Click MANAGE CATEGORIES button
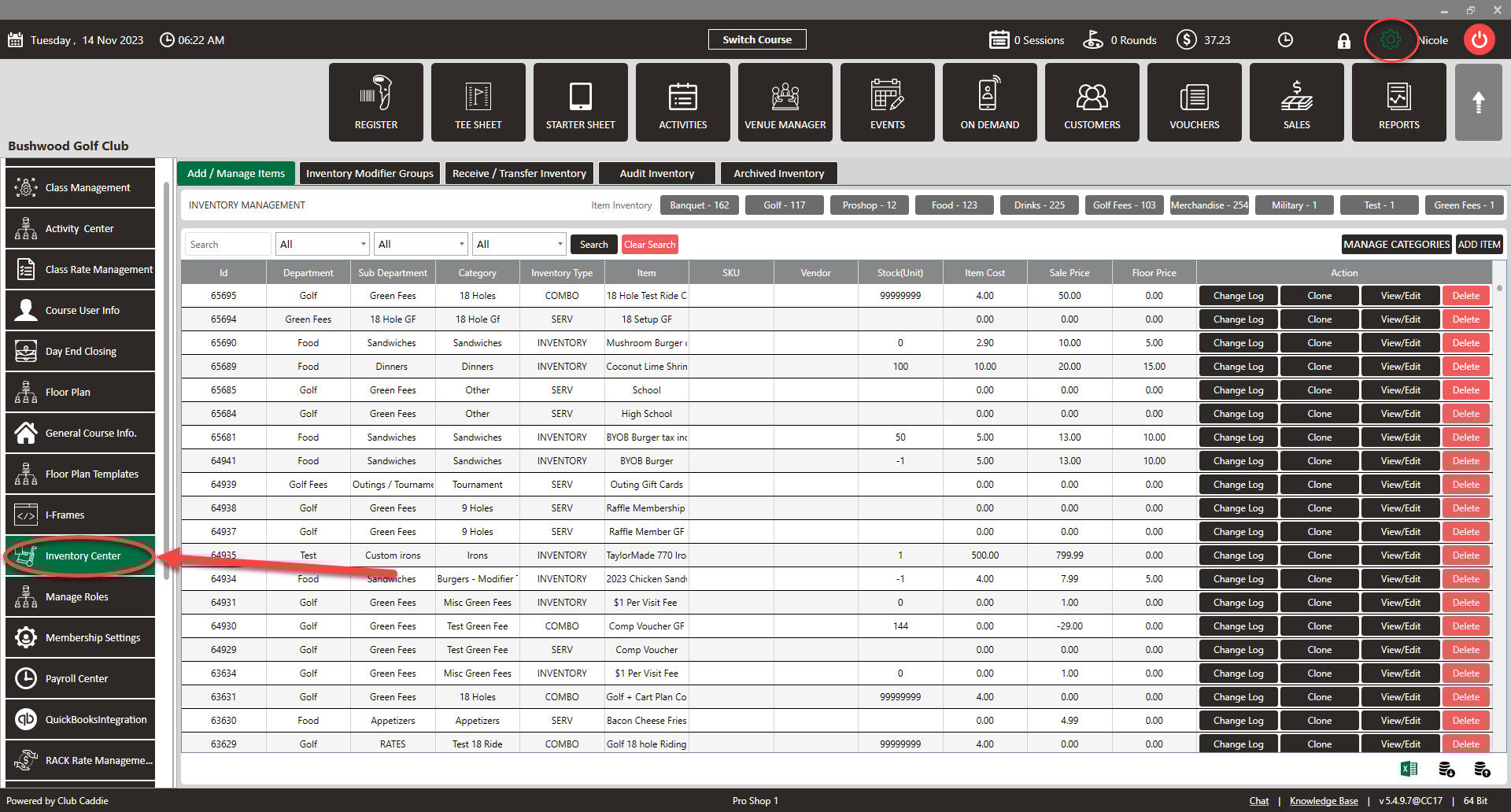The height and width of the screenshot is (812, 1511). (1396, 244)
